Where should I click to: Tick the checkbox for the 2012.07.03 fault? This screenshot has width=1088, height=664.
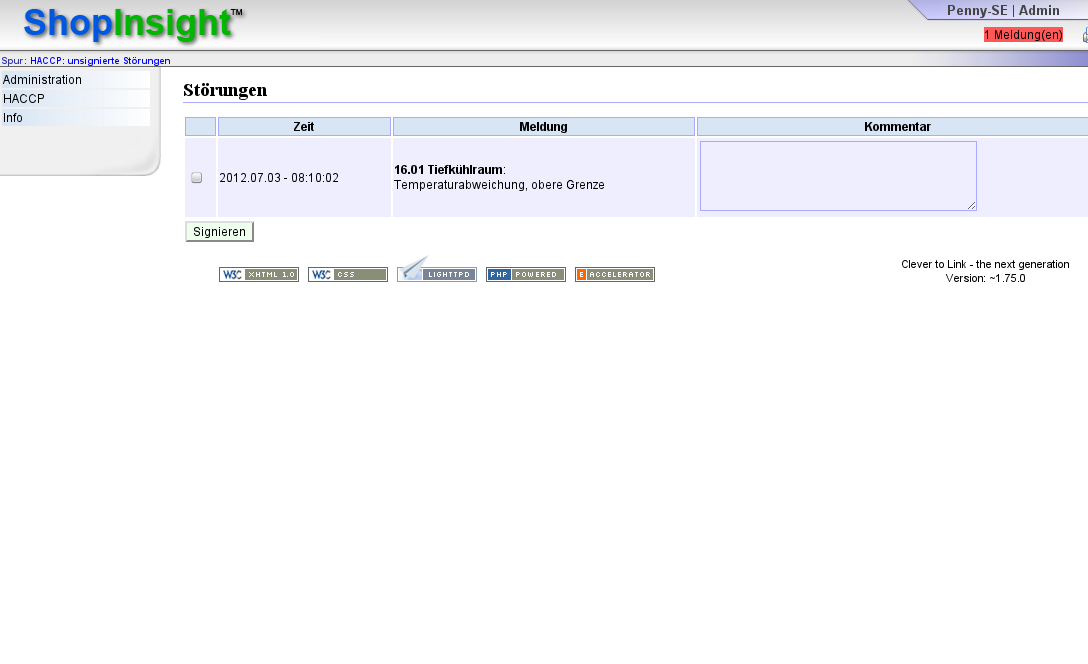196,178
